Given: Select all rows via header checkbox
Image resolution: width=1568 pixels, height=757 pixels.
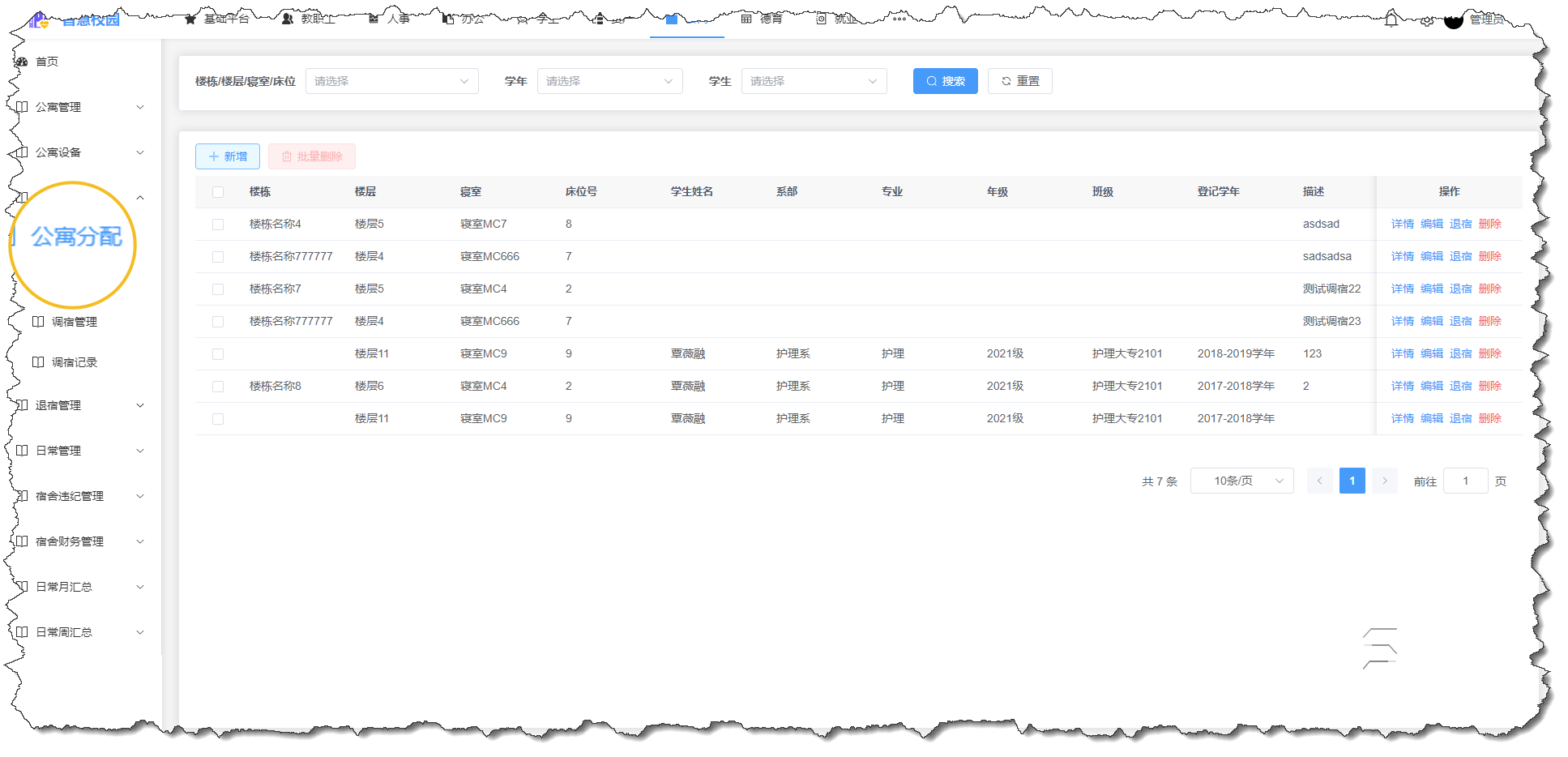Looking at the screenshot, I should click(x=217, y=191).
